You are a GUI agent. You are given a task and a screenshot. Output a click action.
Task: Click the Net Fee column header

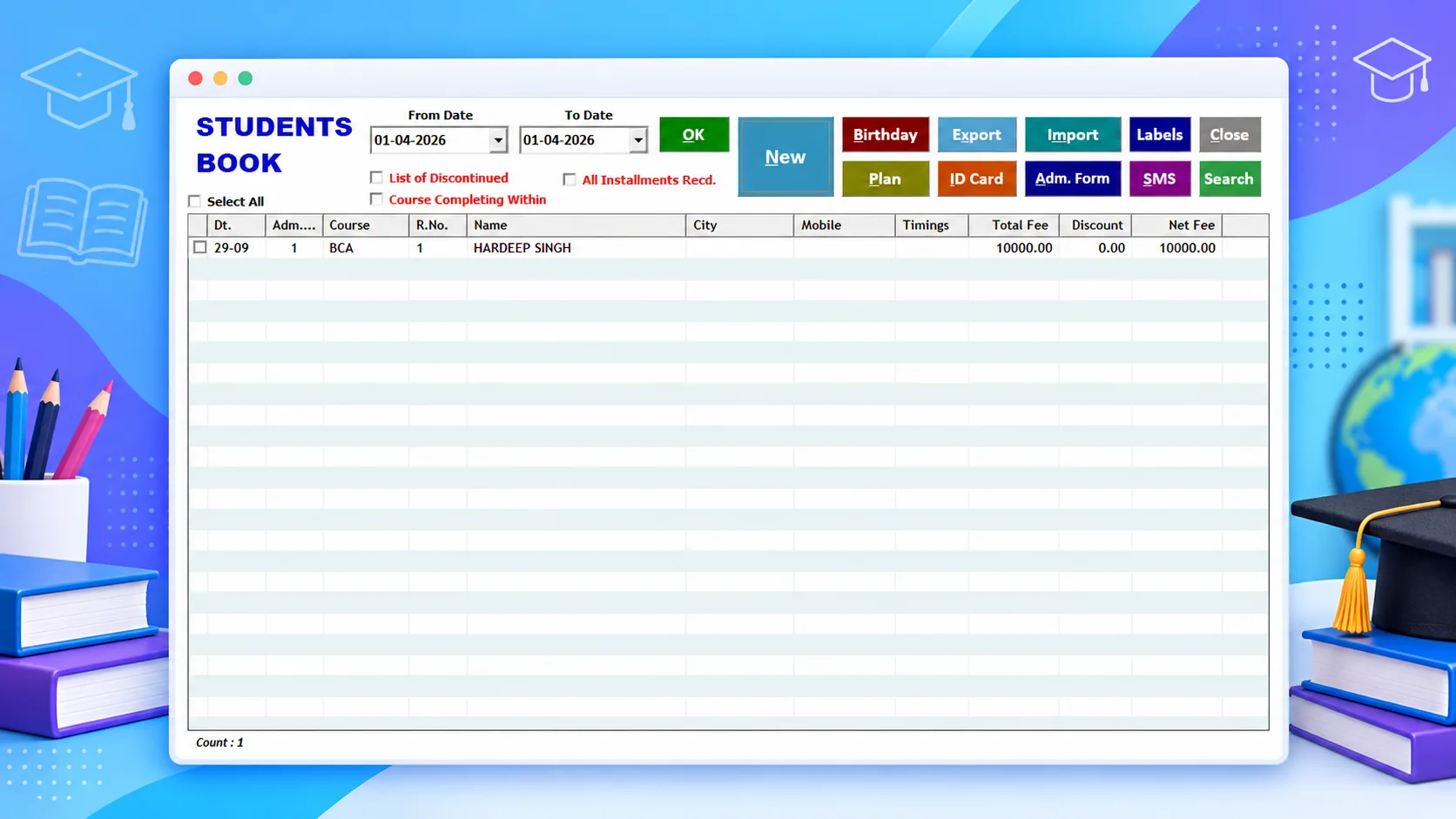click(1177, 225)
